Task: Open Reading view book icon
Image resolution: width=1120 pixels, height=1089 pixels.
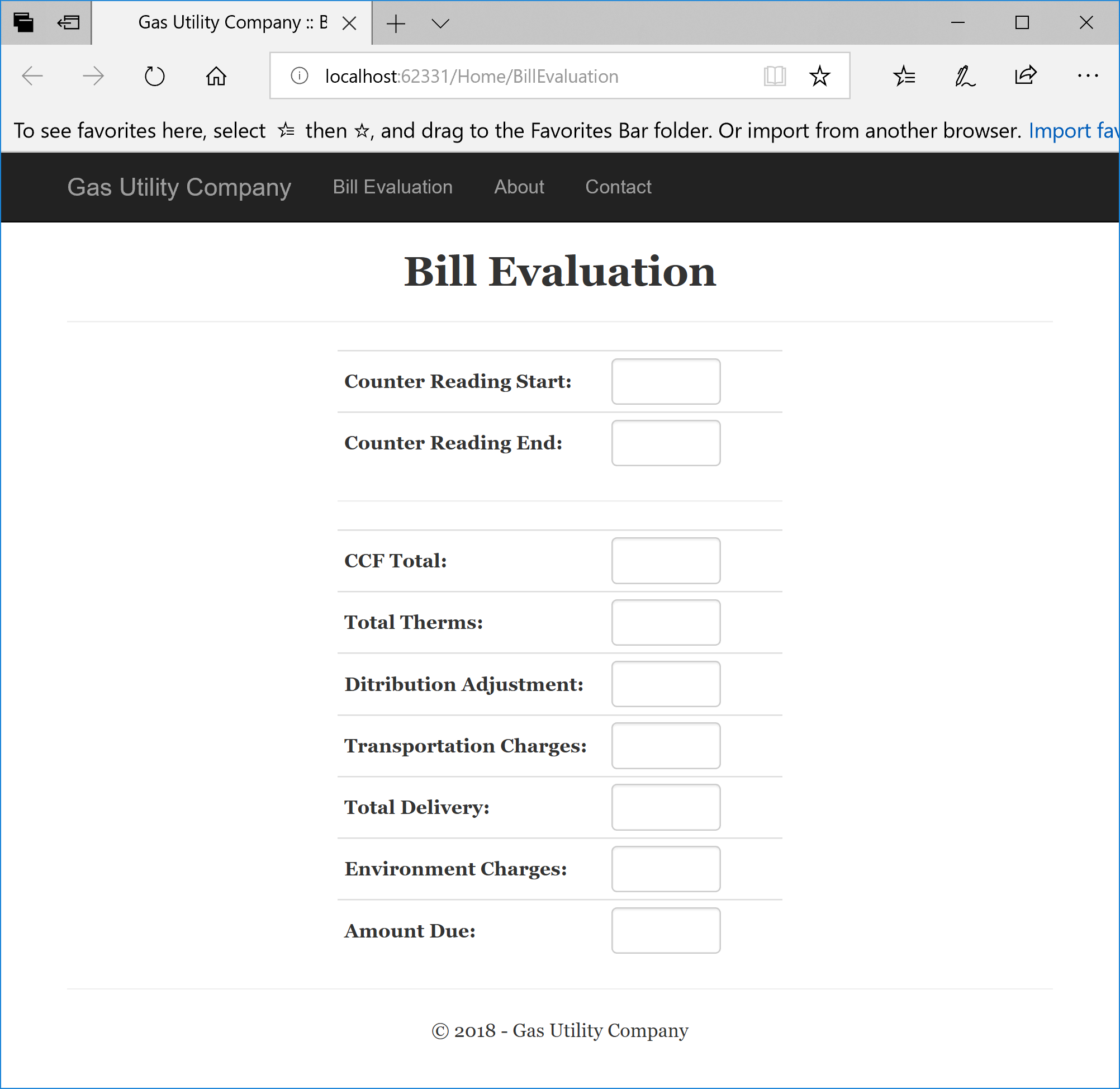Action: coord(775,75)
